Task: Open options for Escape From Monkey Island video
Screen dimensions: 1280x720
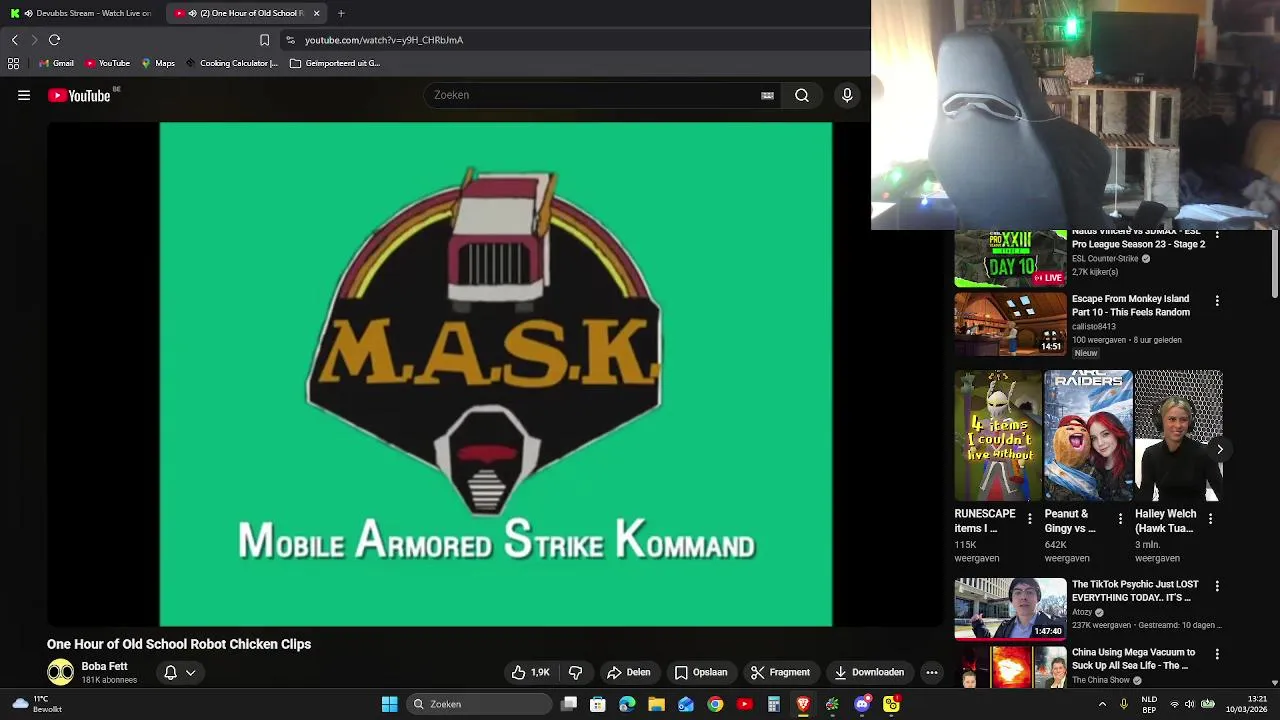Action: tap(1217, 300)
